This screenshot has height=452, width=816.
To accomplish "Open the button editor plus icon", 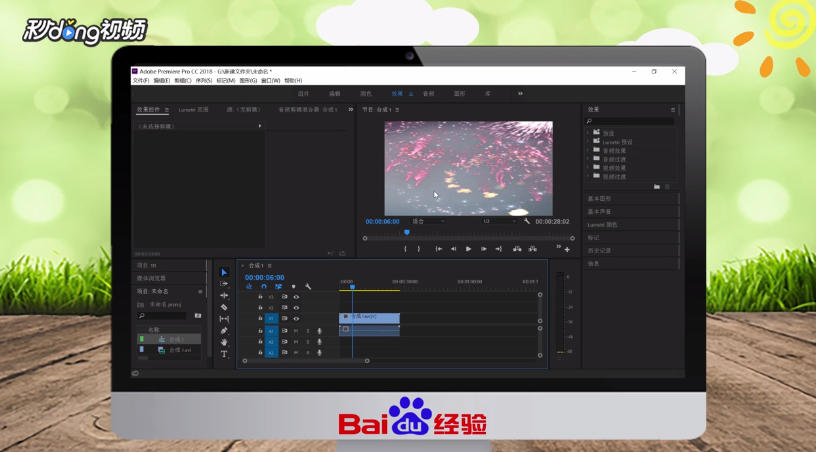I will pos(567,250).
